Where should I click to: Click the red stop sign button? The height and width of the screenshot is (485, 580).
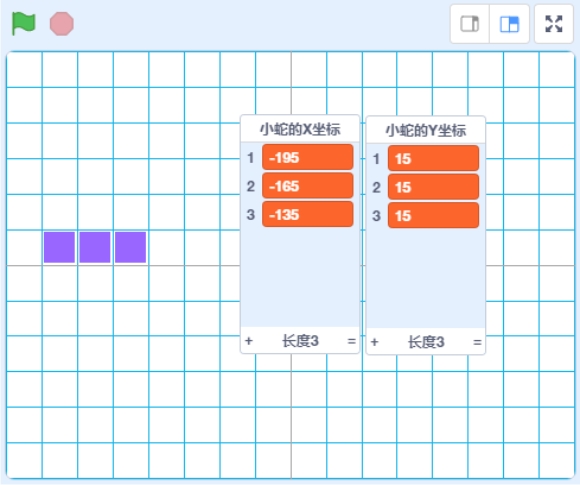click(x=62, y=24)
